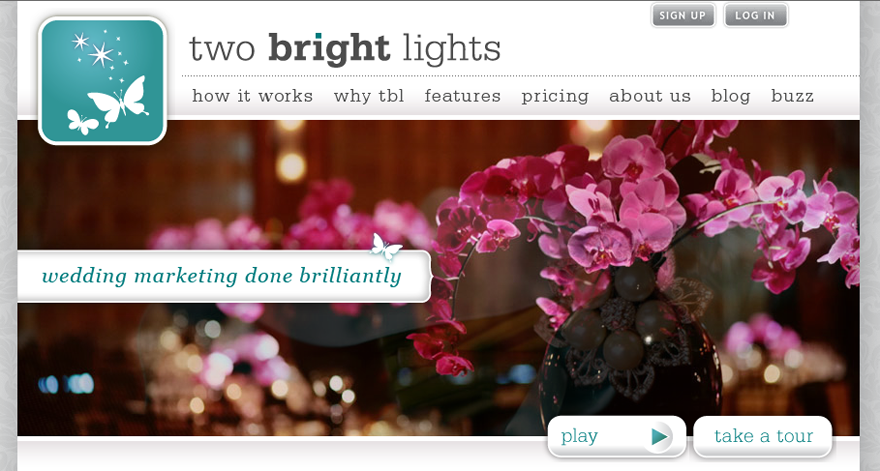Click the small white butterfly in logo
This screenshot has width=880, height=471.
tap(82, 122)
